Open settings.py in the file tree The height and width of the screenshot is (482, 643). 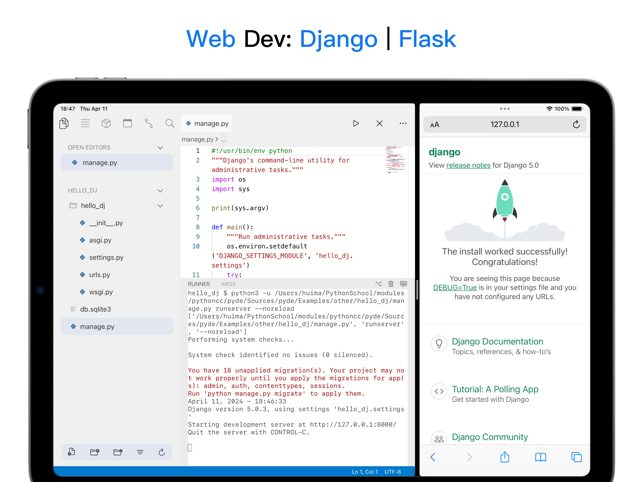[117, 257]
